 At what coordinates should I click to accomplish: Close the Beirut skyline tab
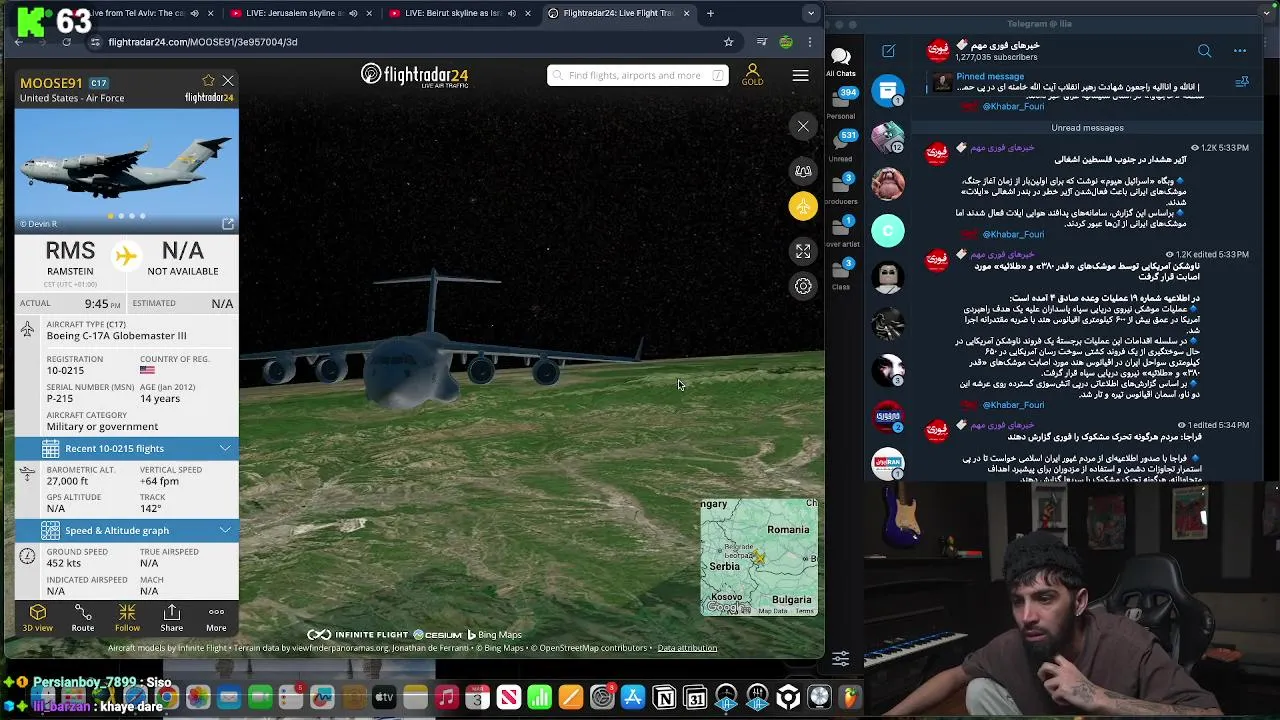coord(528,13)
